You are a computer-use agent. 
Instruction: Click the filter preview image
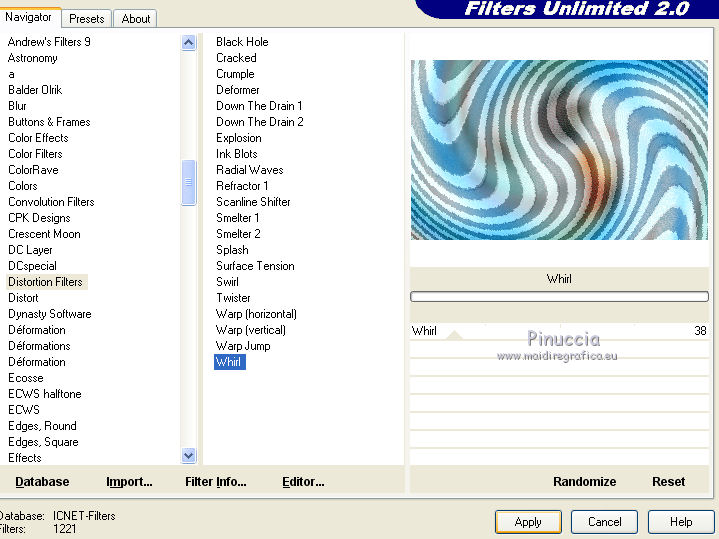tap(559, 150)
